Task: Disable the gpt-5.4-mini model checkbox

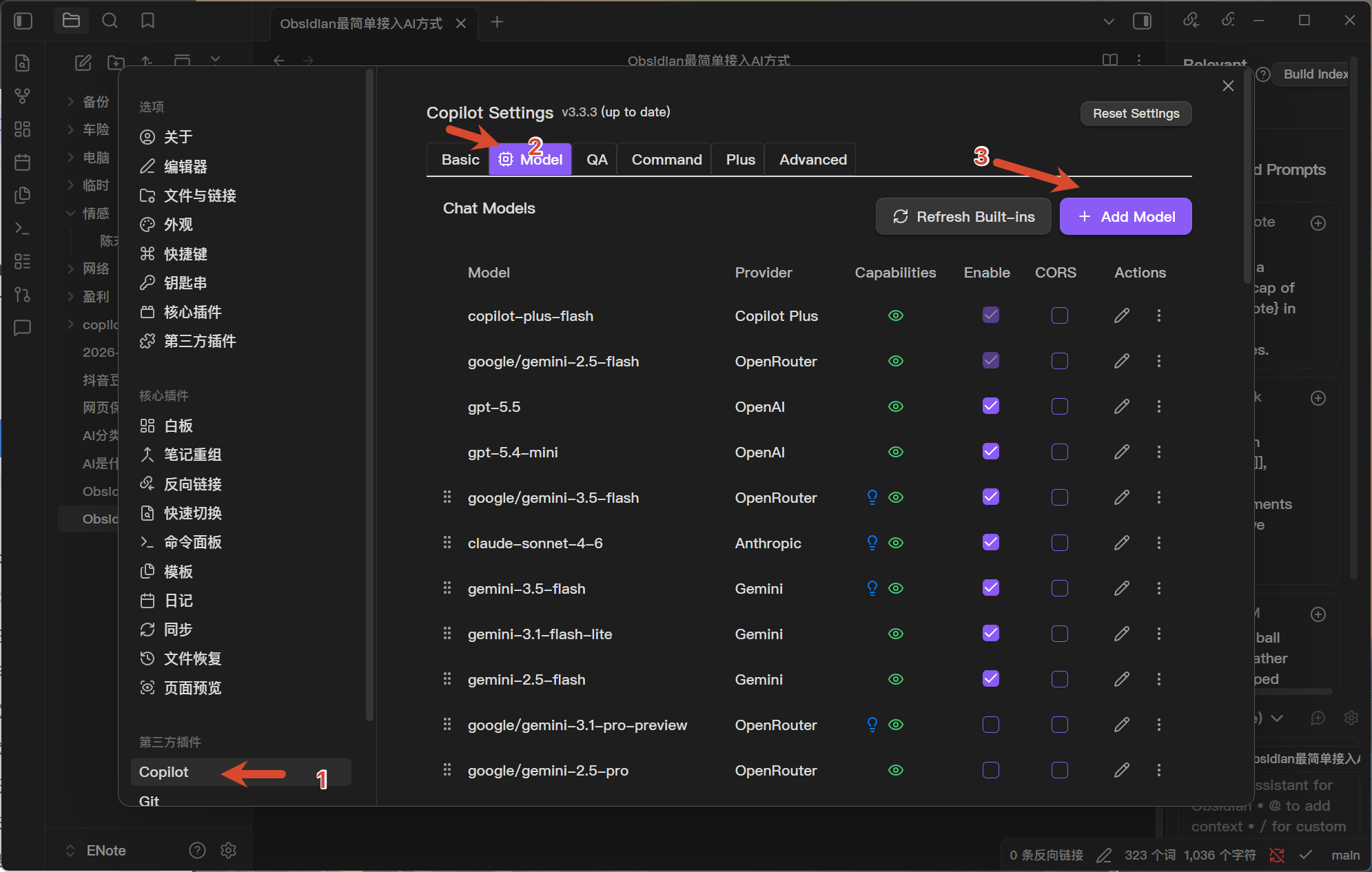Action: 991,452
